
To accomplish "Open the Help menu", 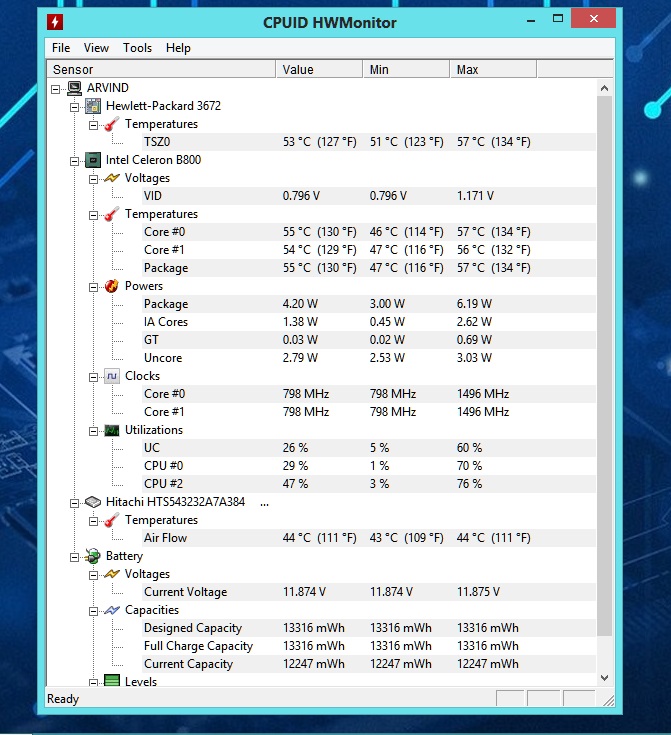I will pos(178,48).
